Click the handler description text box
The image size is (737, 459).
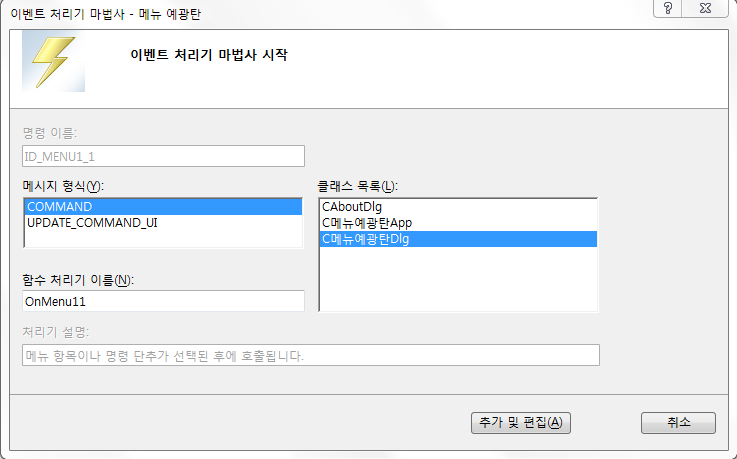pos(310,355)
